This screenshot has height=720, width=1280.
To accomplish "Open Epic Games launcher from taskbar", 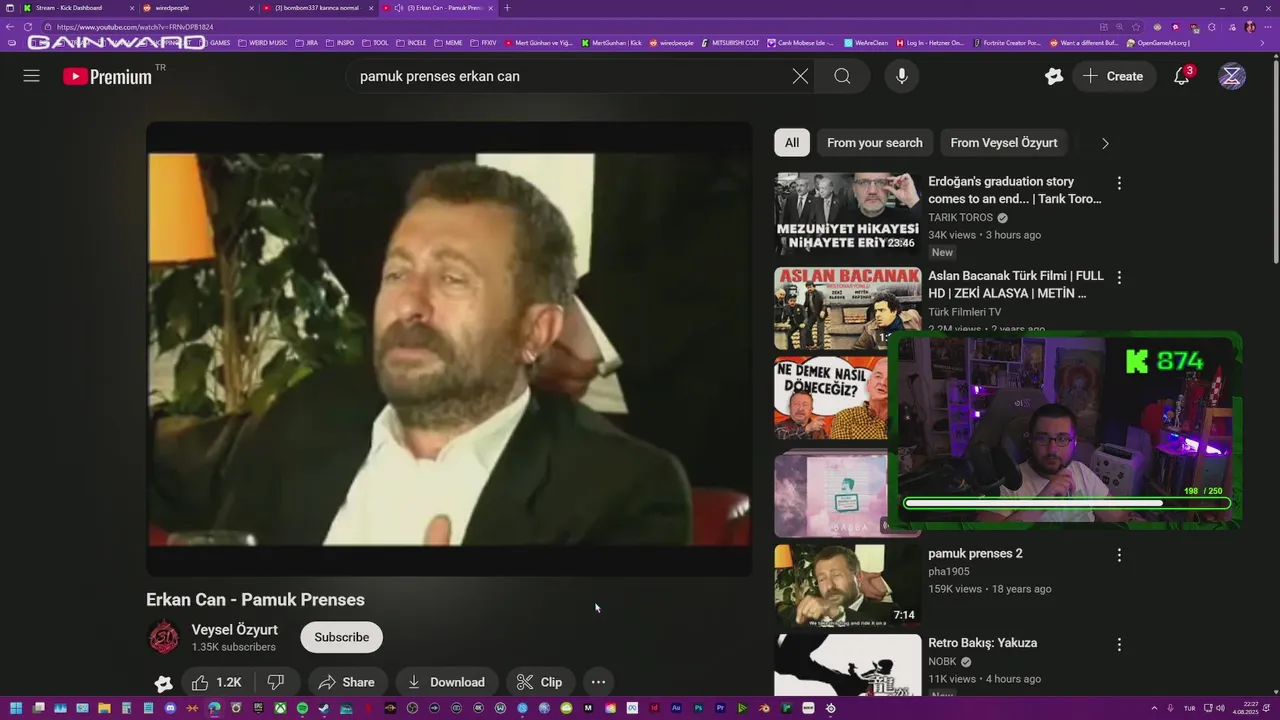I will tap(258, 708).
